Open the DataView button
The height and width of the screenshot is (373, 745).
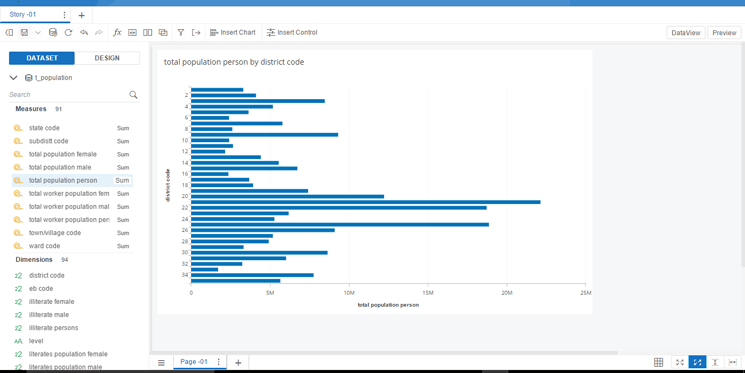686,33
